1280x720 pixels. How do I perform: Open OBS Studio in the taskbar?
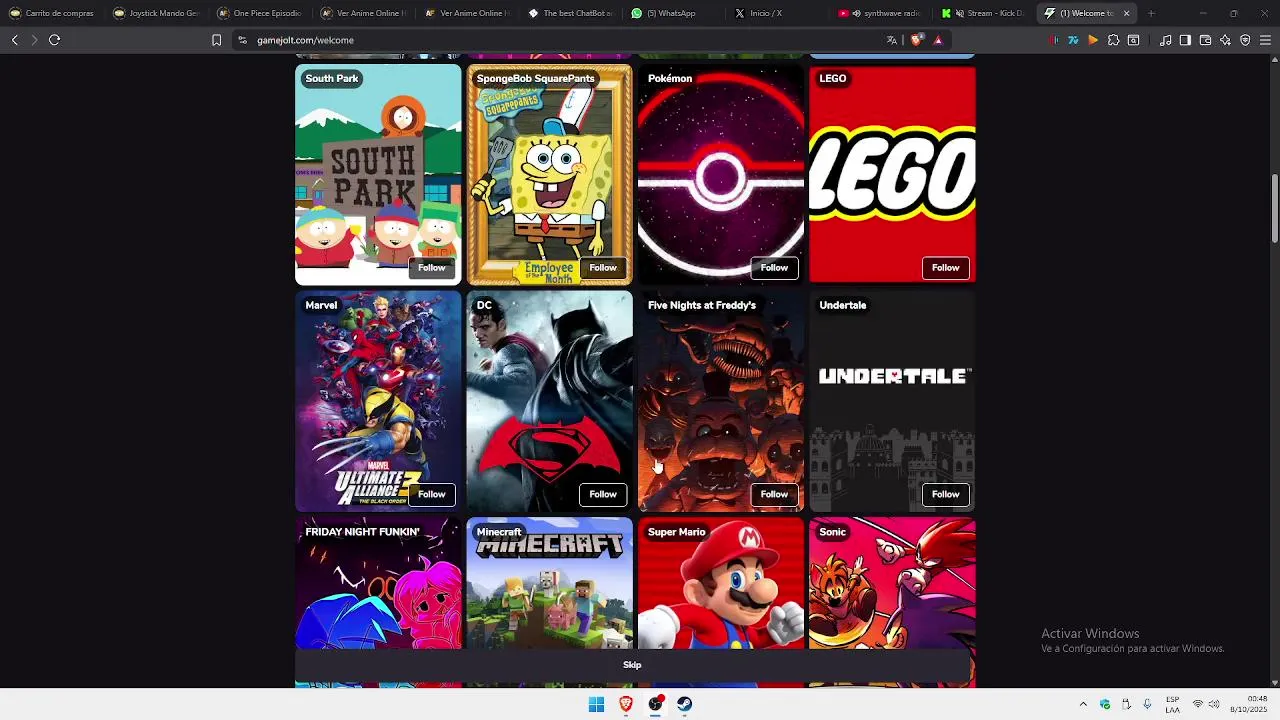655,704
